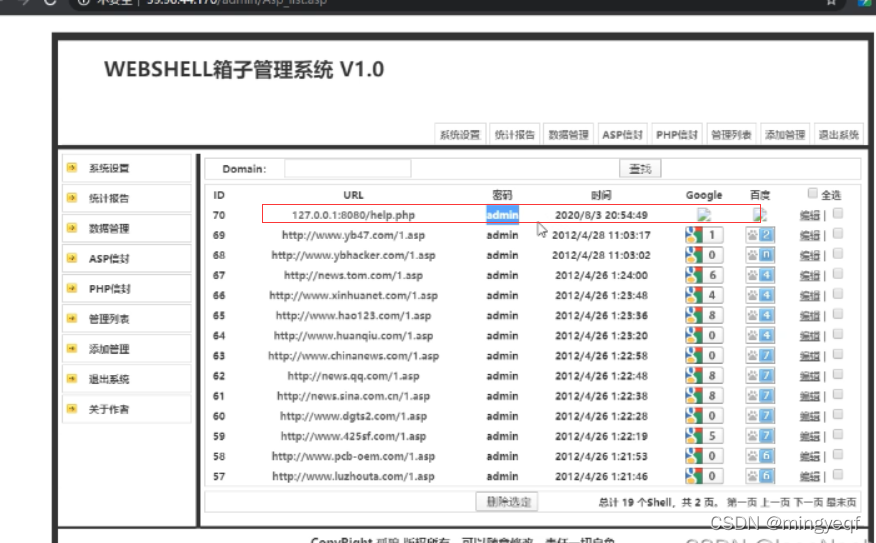This screenshot has width=876, height=543.
Task: Click 编辑 link for row 65
Action: (x=810, y=316)
